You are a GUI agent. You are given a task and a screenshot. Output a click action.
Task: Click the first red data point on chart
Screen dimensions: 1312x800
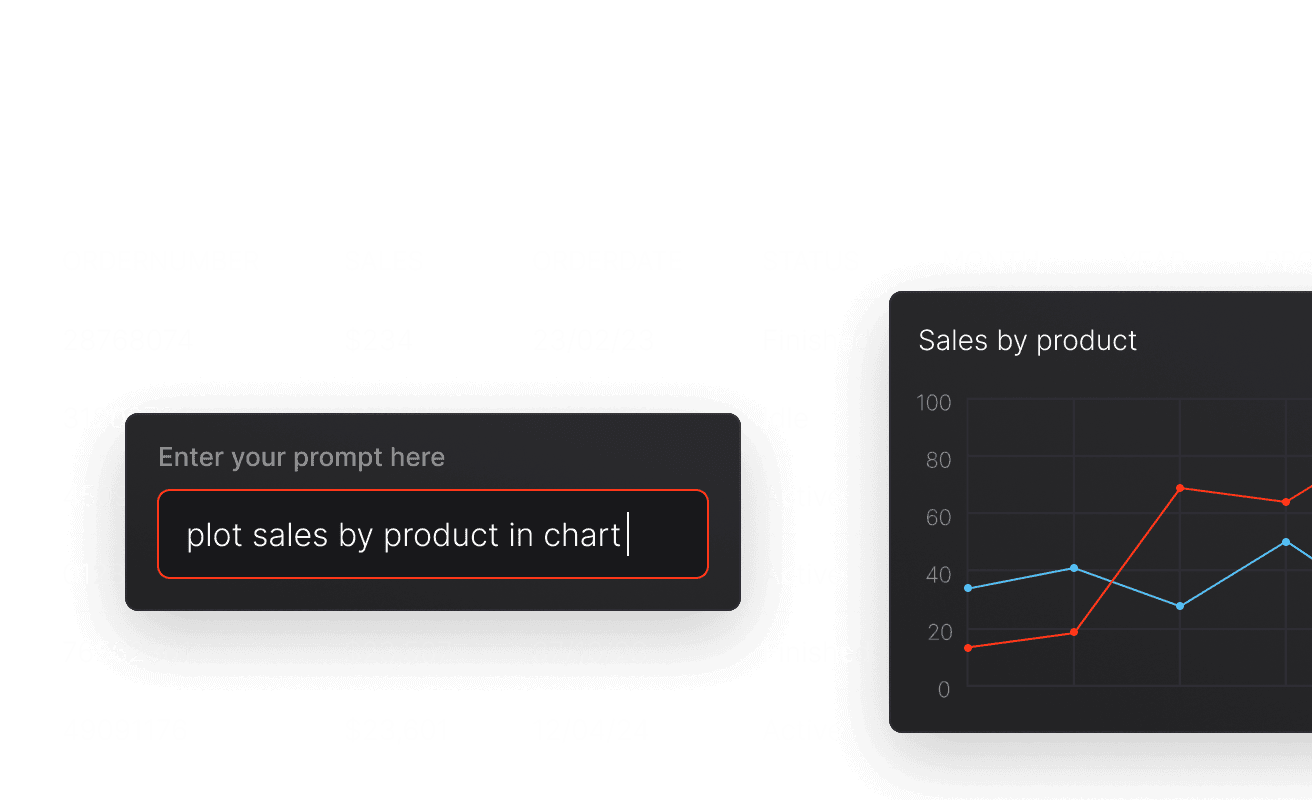[968, 648]
